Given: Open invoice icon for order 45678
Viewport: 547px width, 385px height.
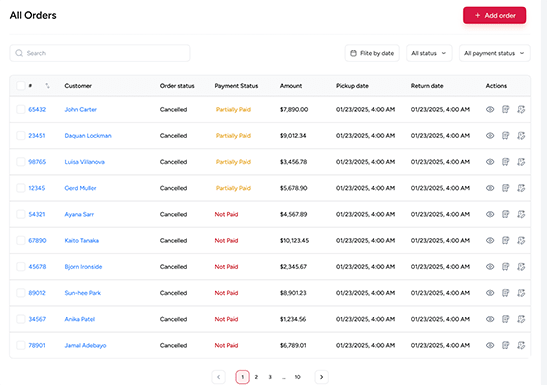Looking at the screenshot, I should [x=505, y=267].
